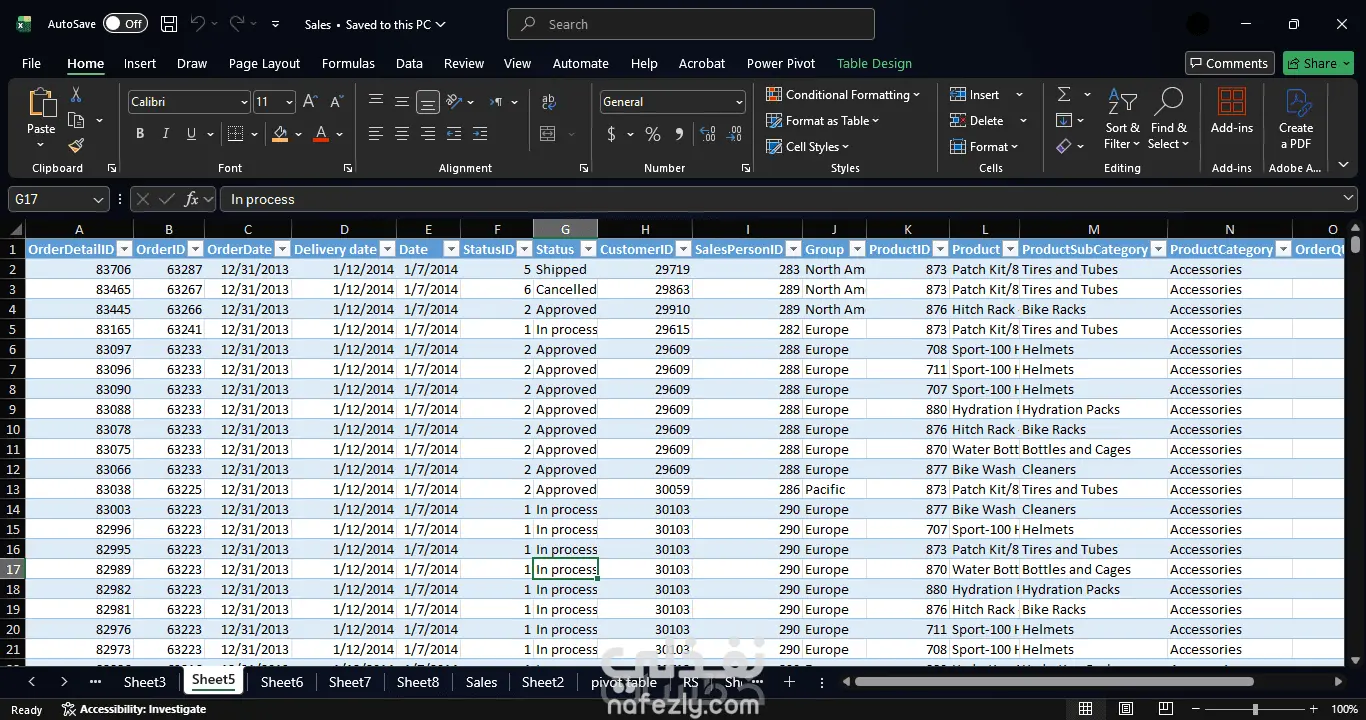
Task: Click the Increase Font Size icon
Action: (310, 102)
